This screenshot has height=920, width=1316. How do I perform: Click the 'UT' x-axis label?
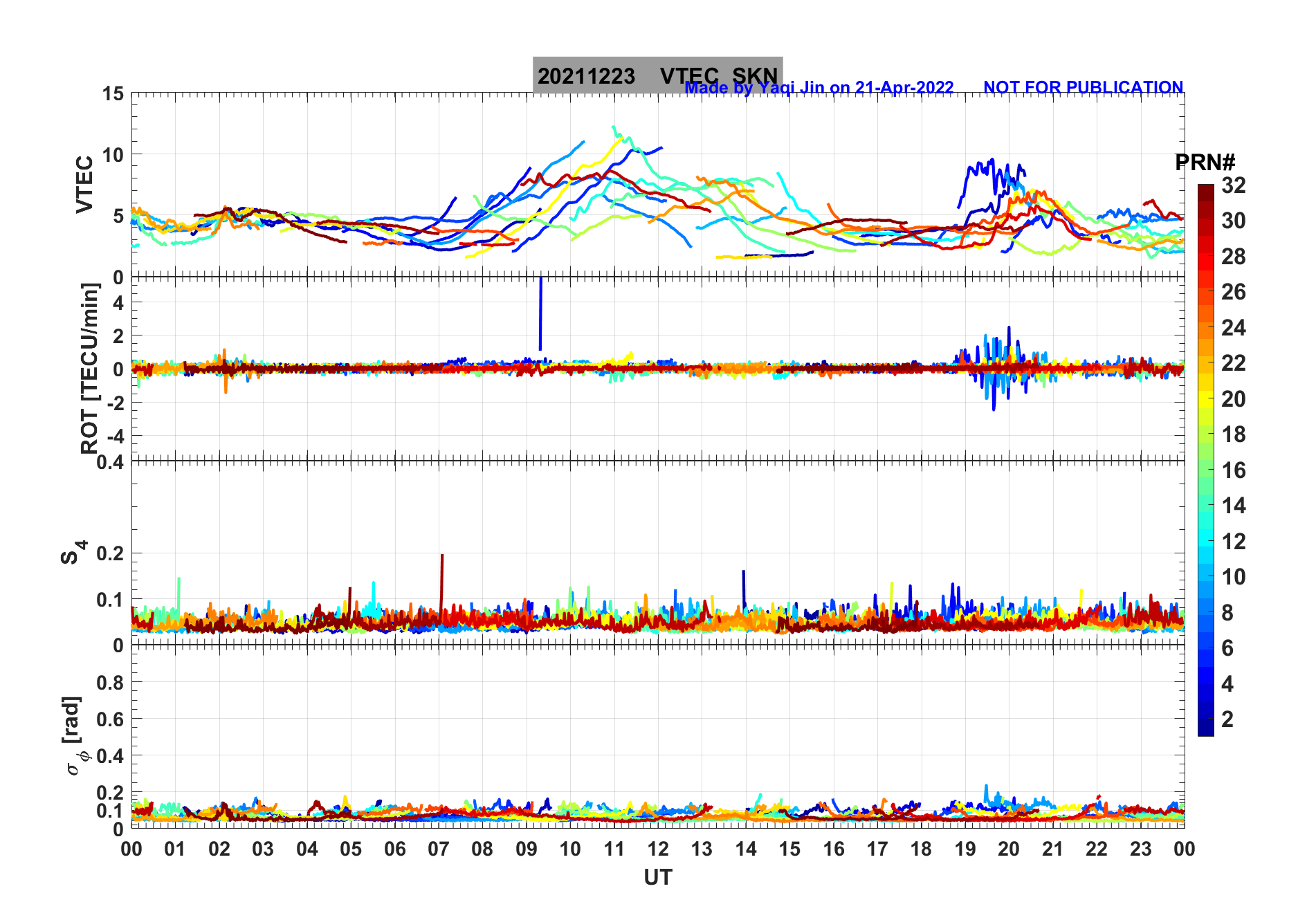[x=658, y=877]
